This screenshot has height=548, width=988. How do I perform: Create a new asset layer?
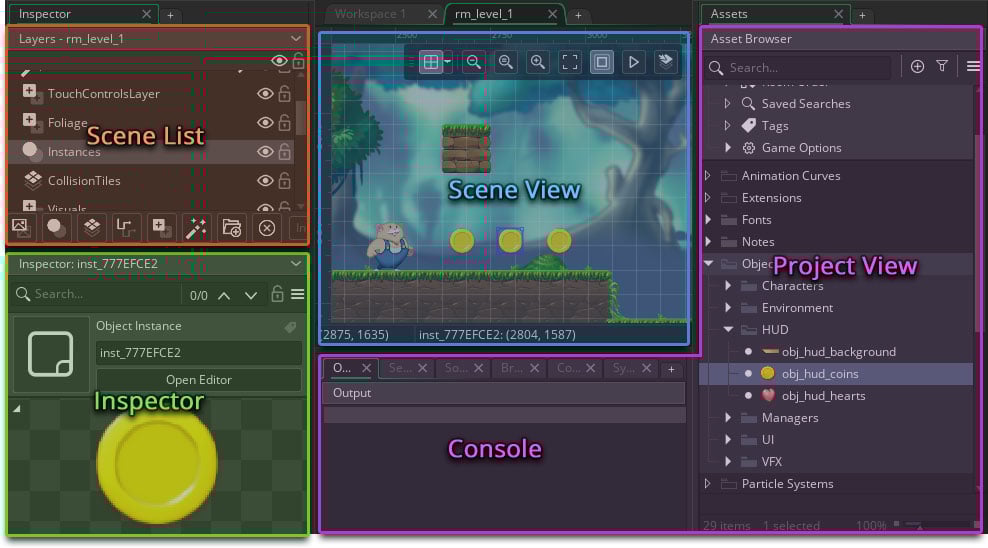(x=161, y=227)
